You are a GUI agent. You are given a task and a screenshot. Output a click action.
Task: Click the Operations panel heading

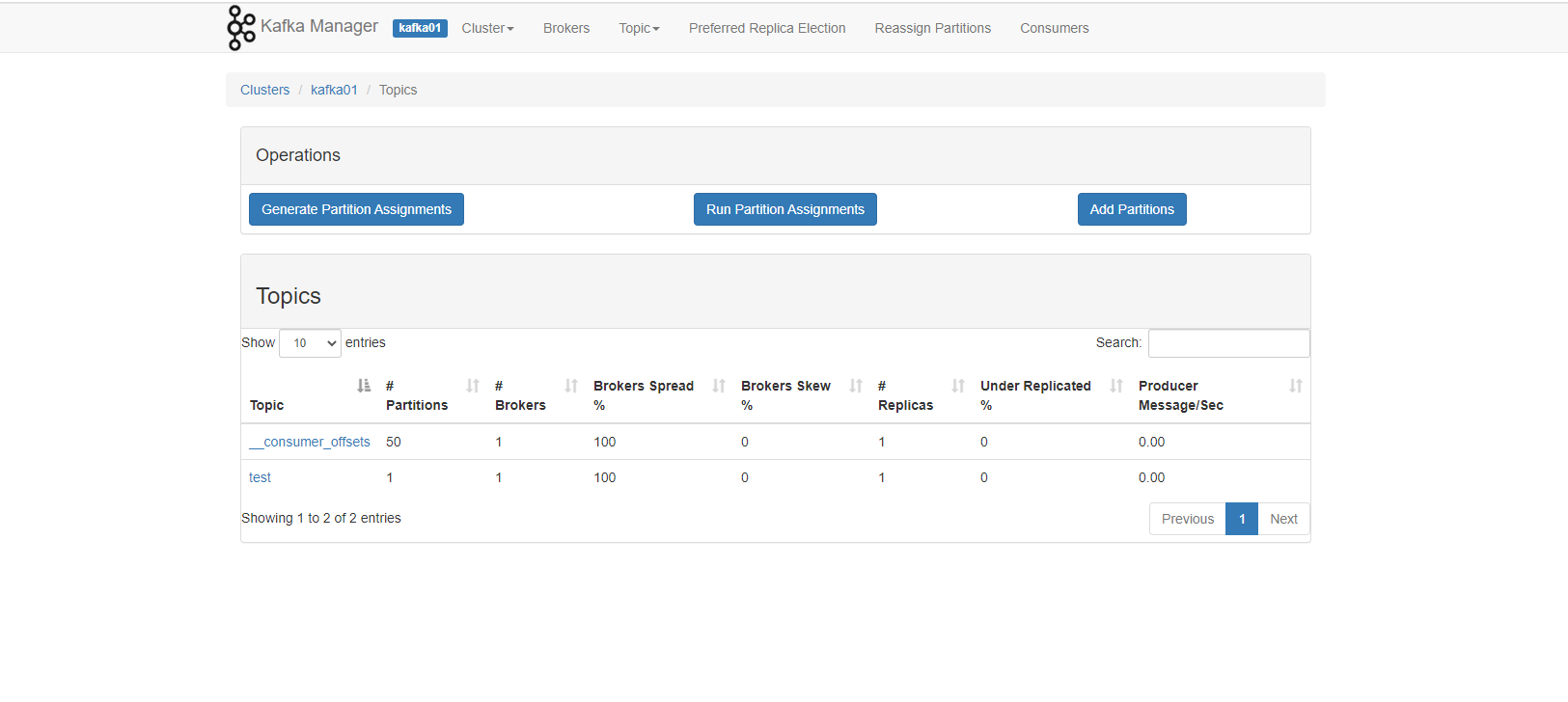point(298,155)
